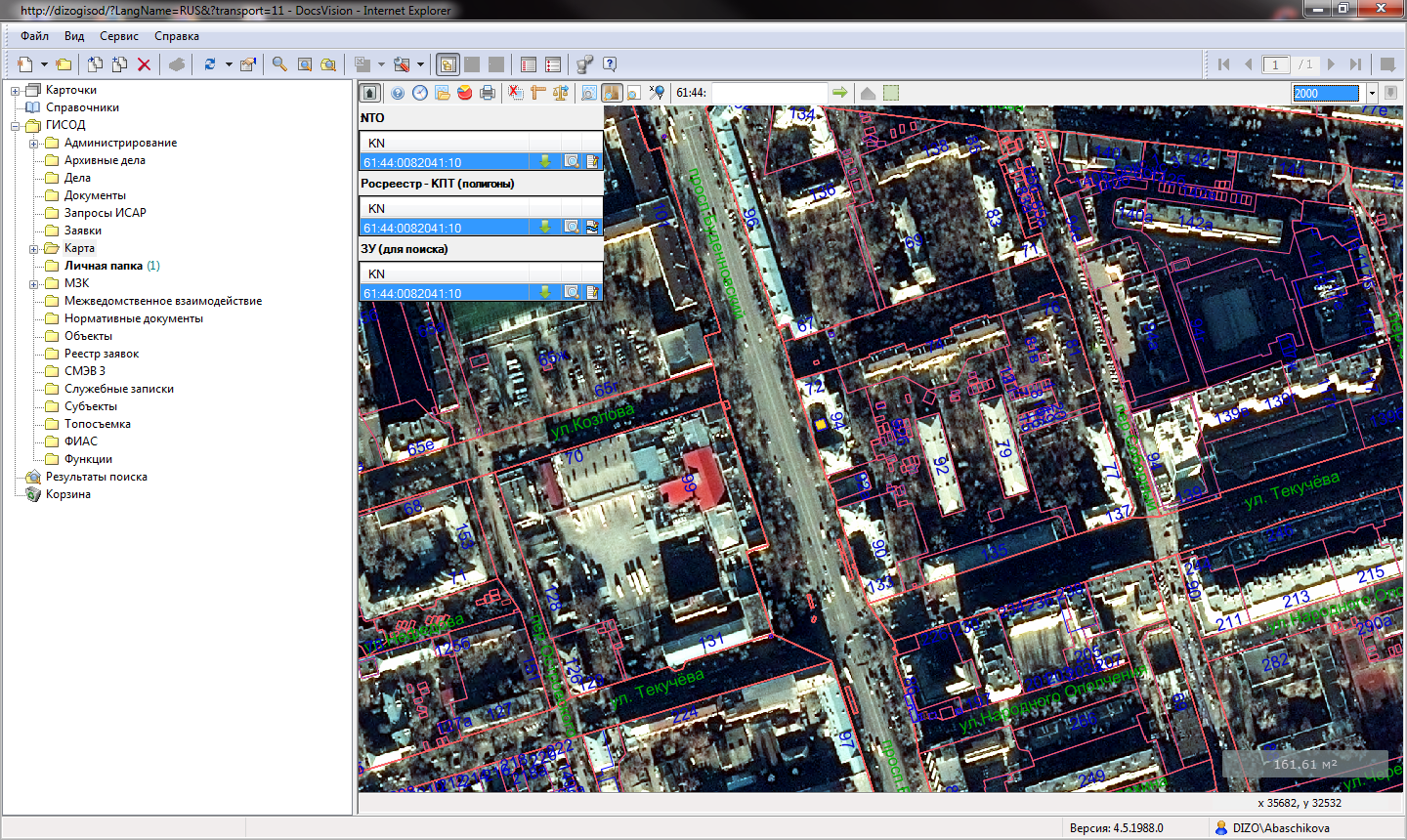This screenshot has width=1407, height=840.
Task: Toggle the map panel arrow button
Action: click(370, 93)
